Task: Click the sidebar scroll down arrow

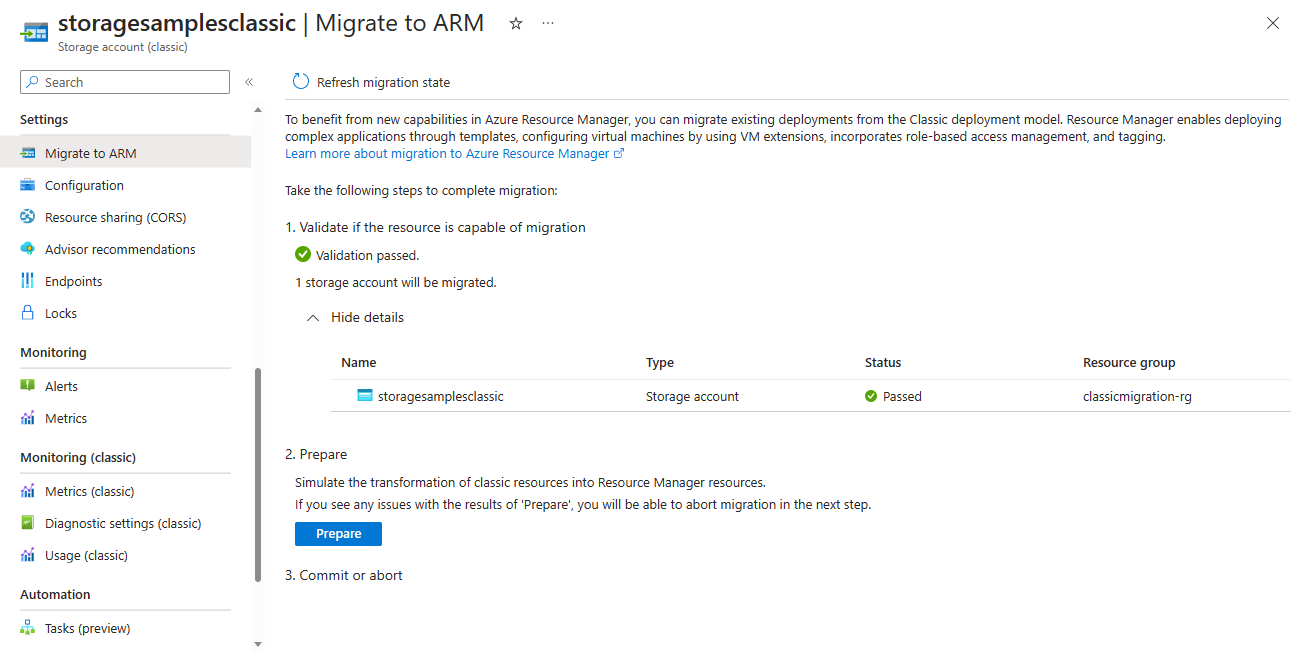Action: 258,645
